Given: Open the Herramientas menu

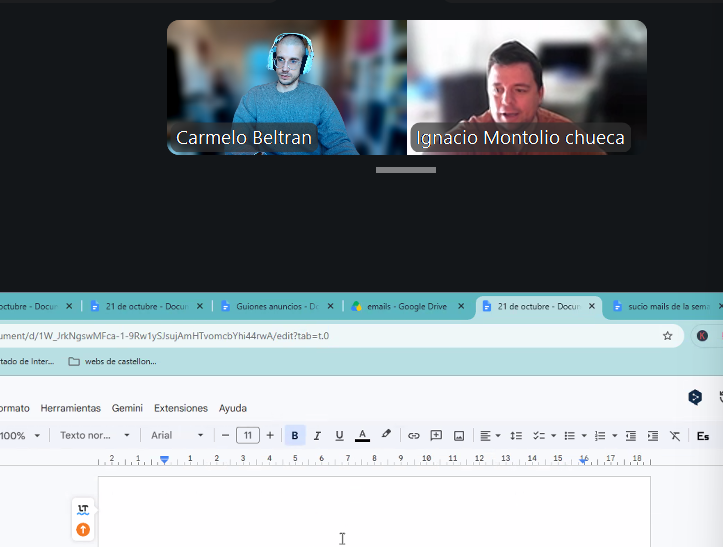Looking at the screenshot, I should coord(71,408).
